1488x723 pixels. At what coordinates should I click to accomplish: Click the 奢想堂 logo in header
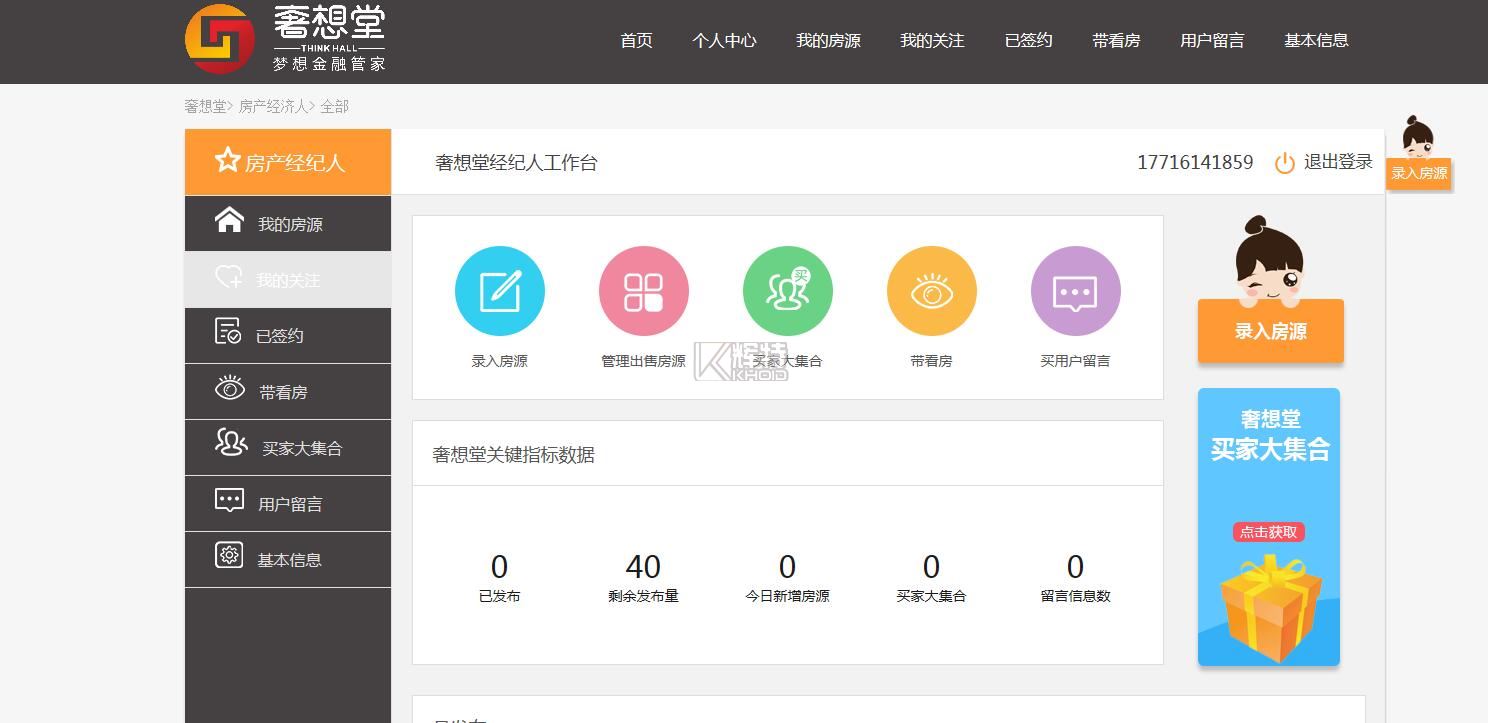(x=220, y=39)
